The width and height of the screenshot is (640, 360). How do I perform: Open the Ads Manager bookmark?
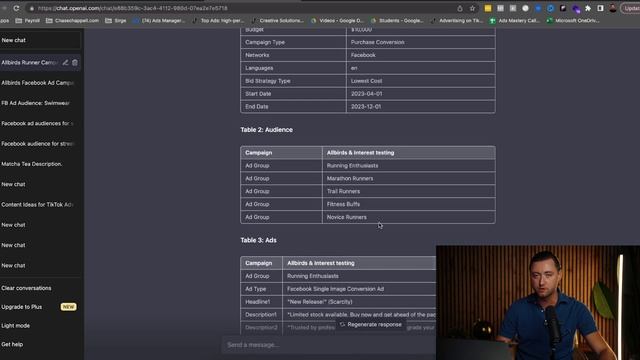click(159, 20)
